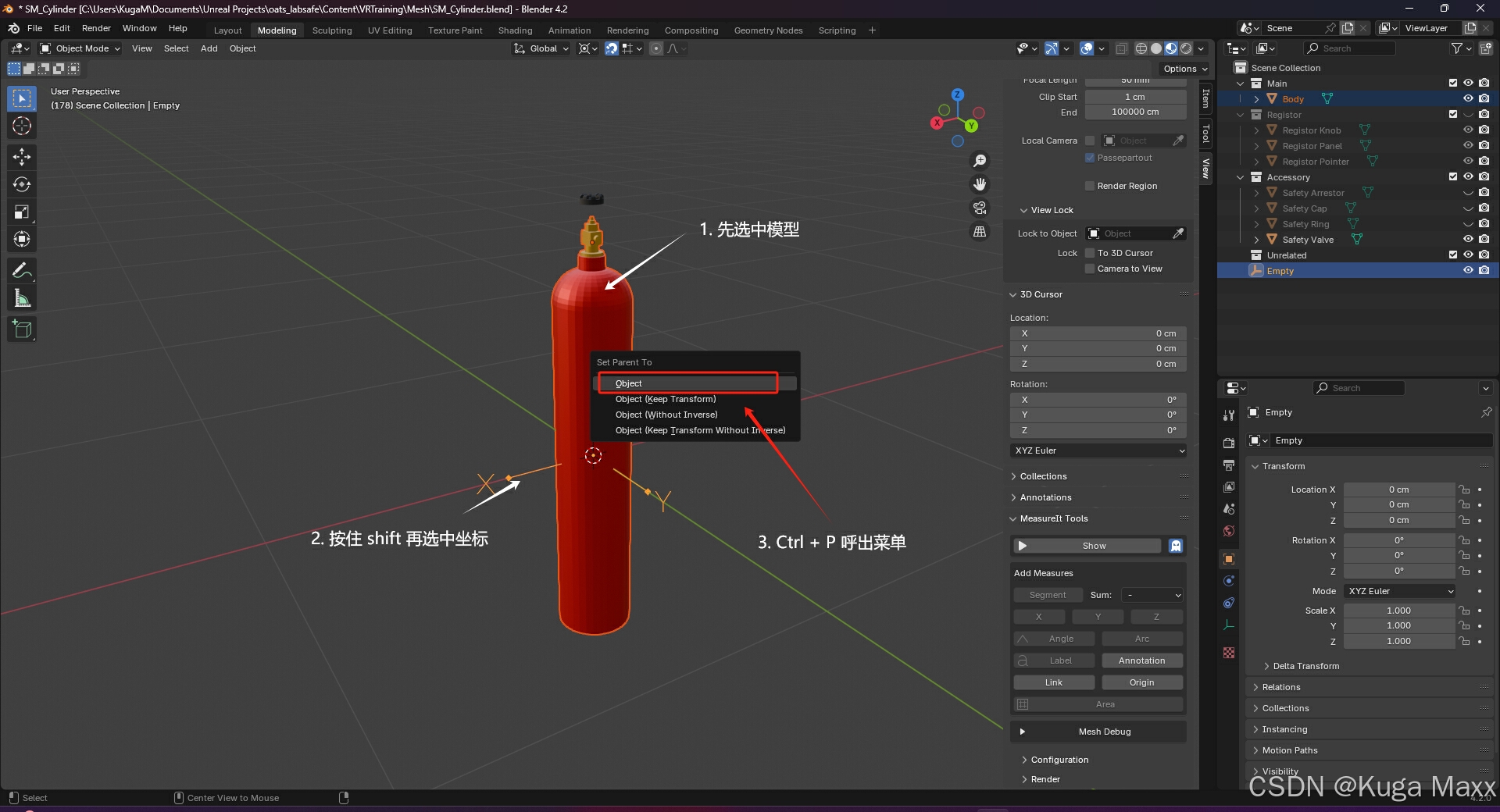Switch to solid viewport shading
Image resolution: width=1500 pixels, height=812 pixels.
point(1156,48)
